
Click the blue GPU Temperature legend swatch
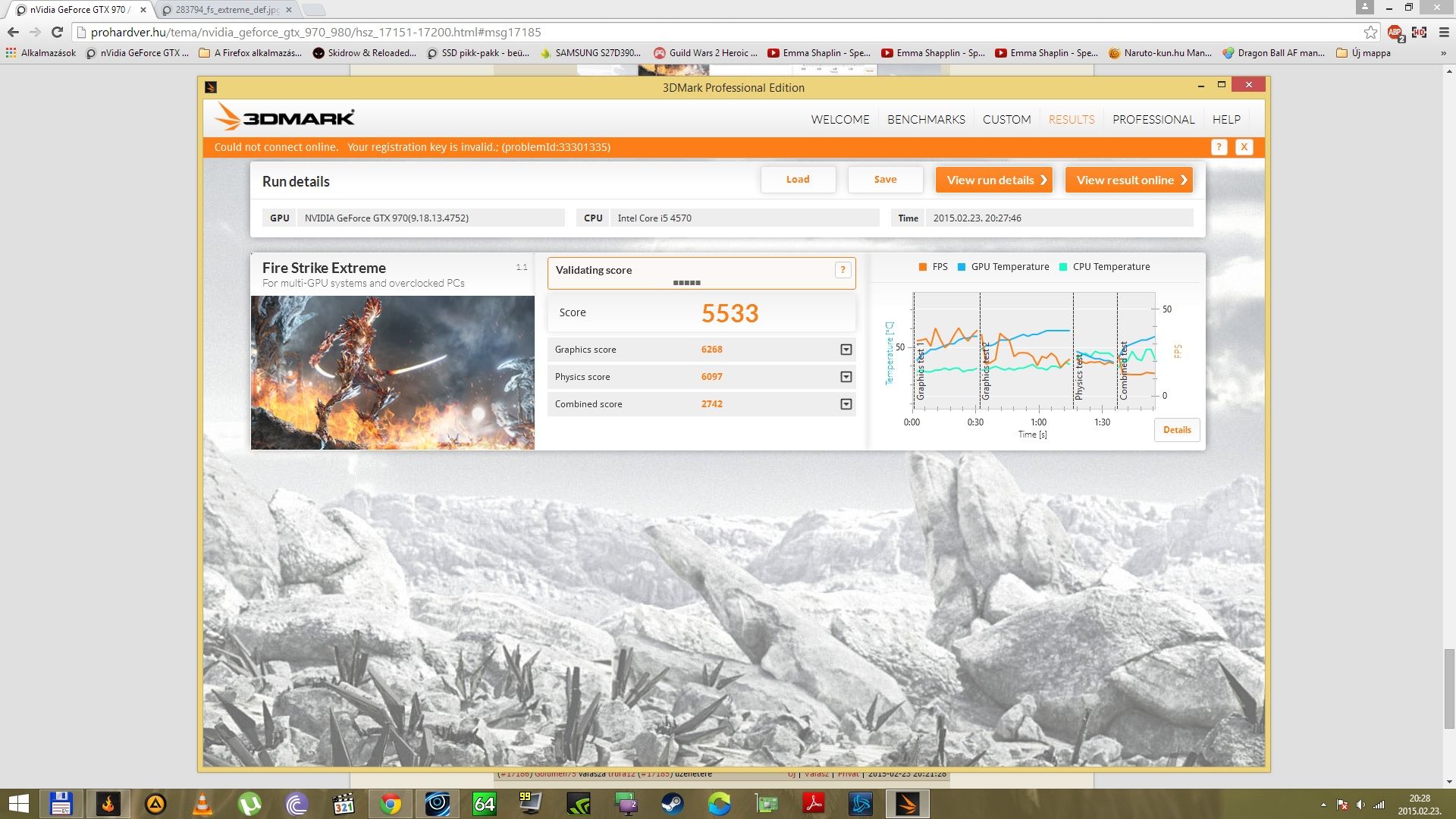tap(962, 267)
